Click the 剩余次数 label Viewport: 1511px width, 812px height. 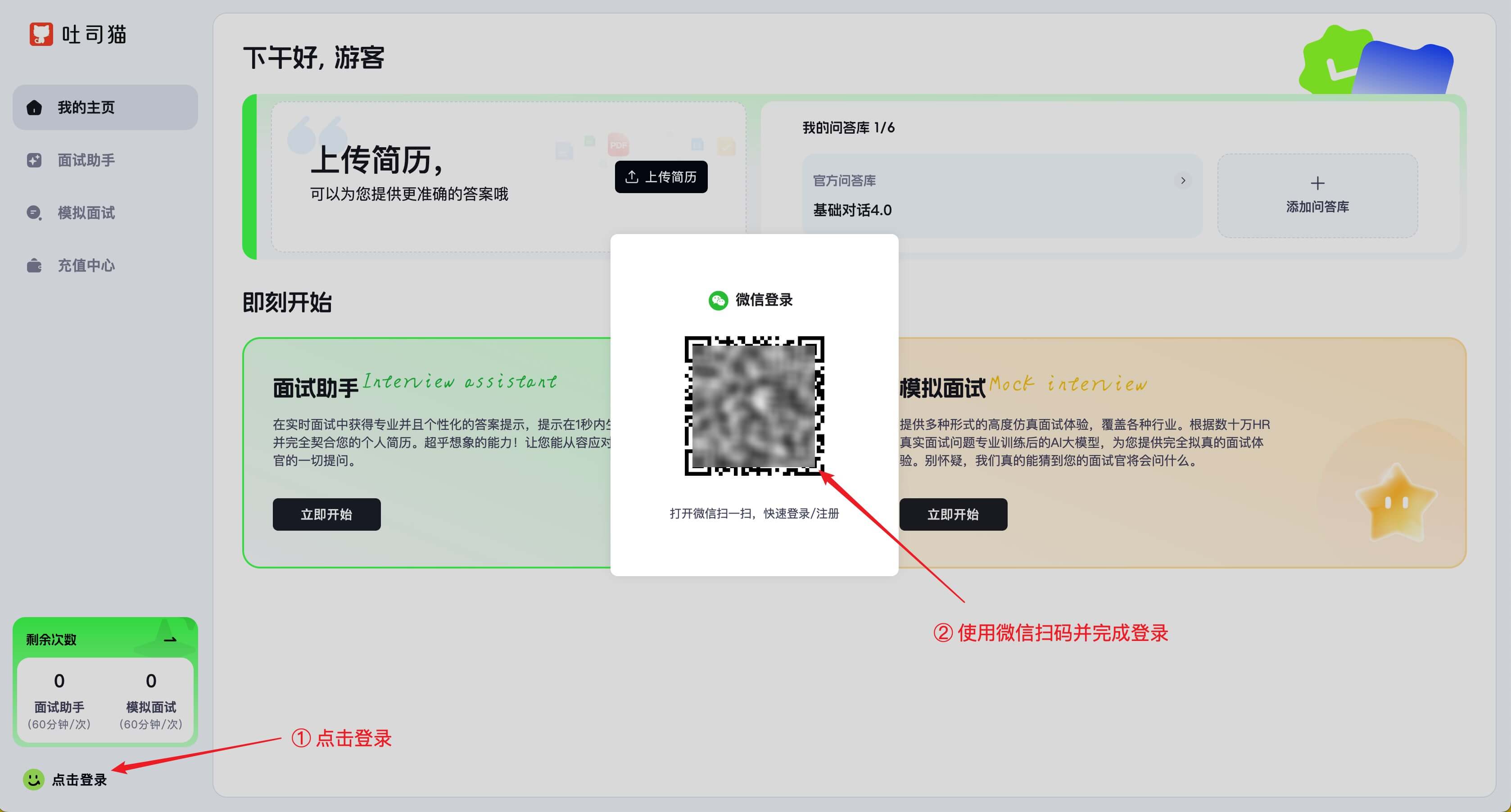[x=51, y=639]
